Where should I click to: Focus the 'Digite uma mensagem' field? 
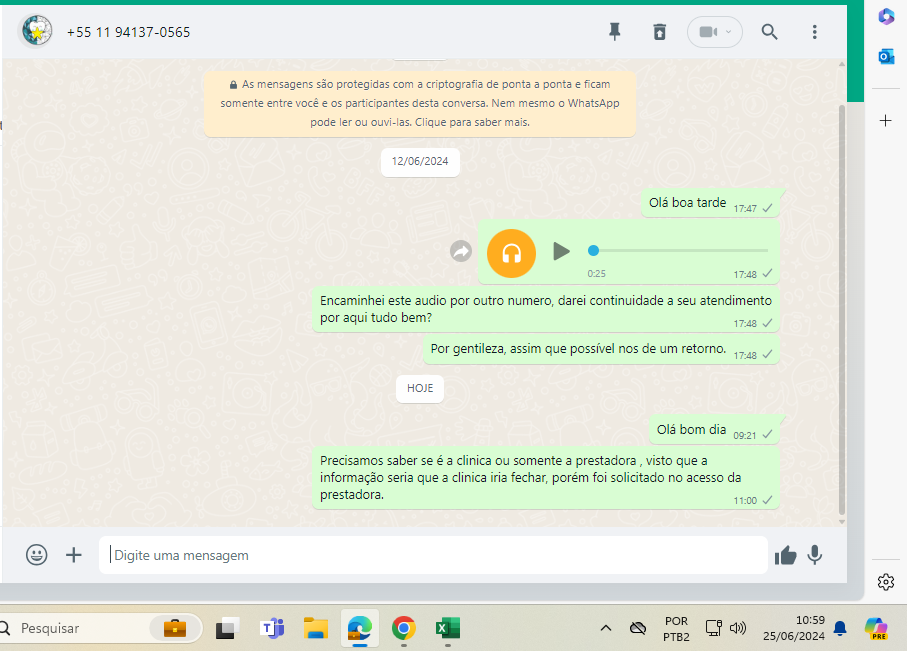pyautogui.click(x=432, y=555)
